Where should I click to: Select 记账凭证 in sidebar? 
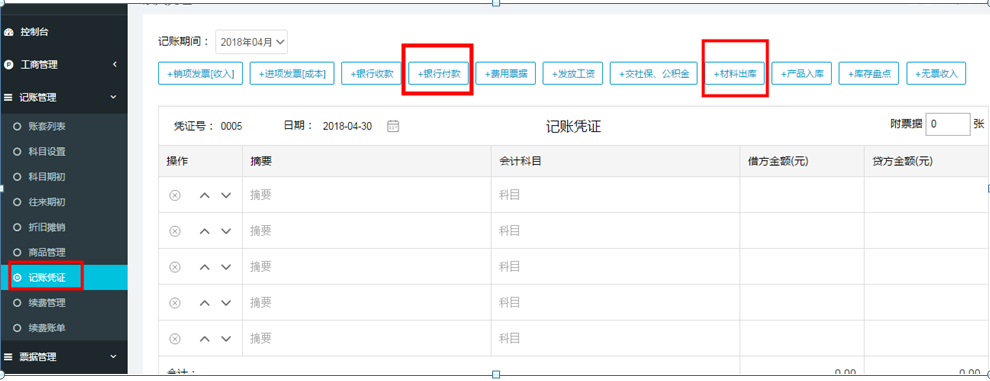pos(63,277)
